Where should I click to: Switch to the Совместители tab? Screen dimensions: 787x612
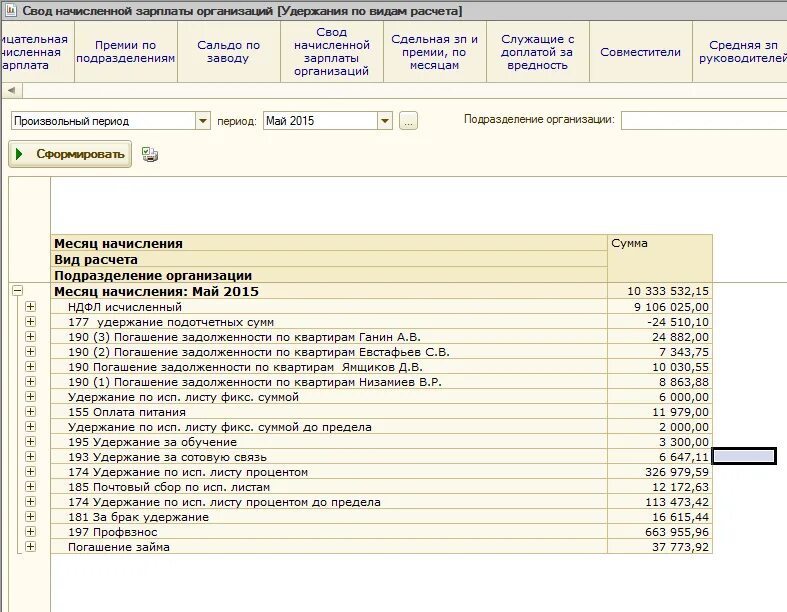640,52
